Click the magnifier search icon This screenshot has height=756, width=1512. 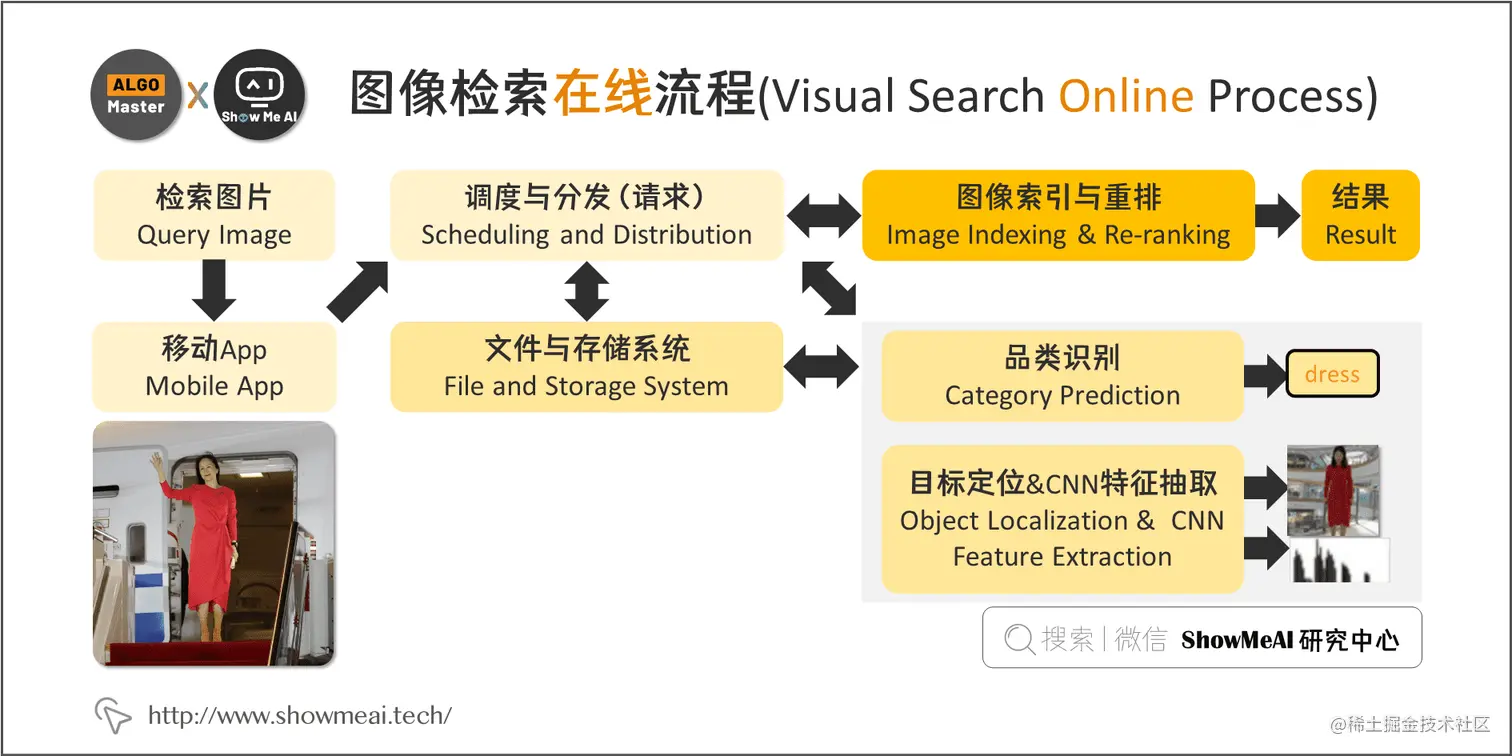(x=1017, y=637)
